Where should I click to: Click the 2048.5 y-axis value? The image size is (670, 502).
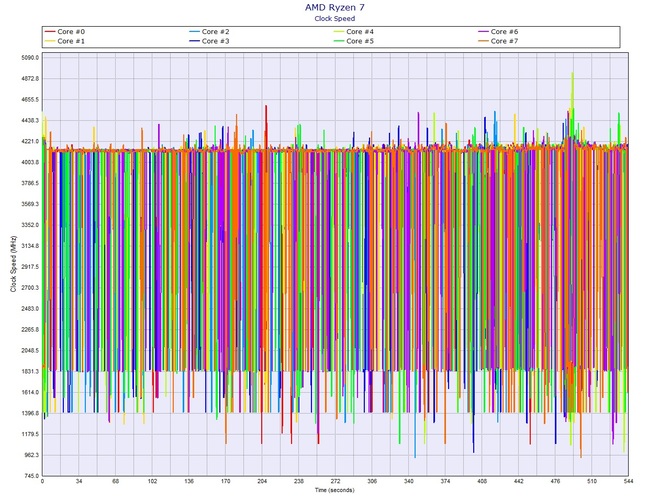pyautogui.click(x=30, y=351)
